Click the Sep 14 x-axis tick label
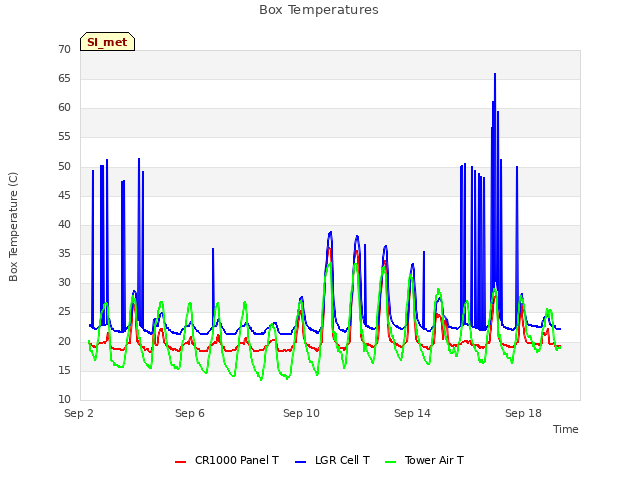The width and height of the screenshot is (640, 480). tap(412, 413)
